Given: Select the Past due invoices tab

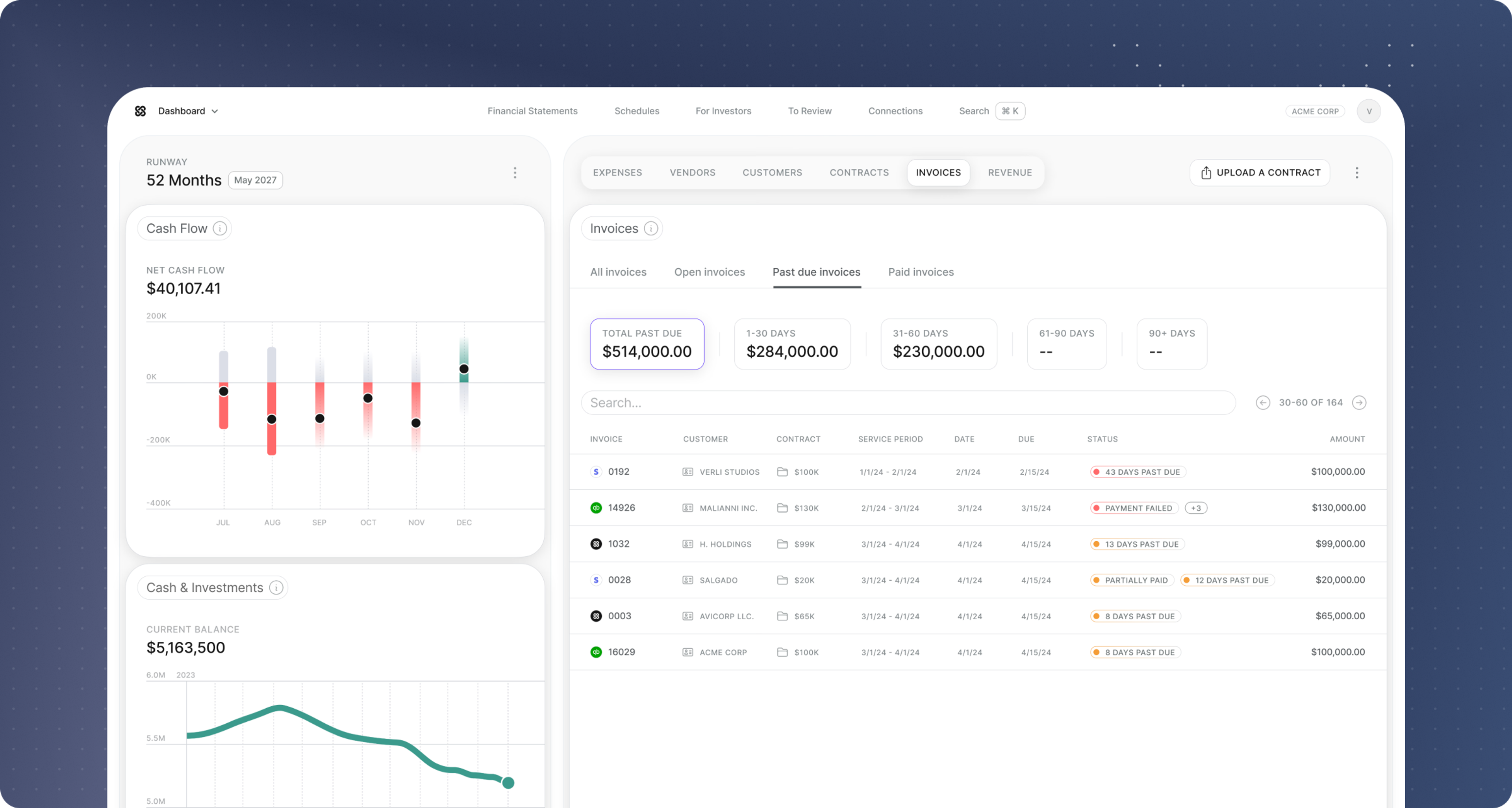Looking at the screenshot, I should tap(817, 272).
